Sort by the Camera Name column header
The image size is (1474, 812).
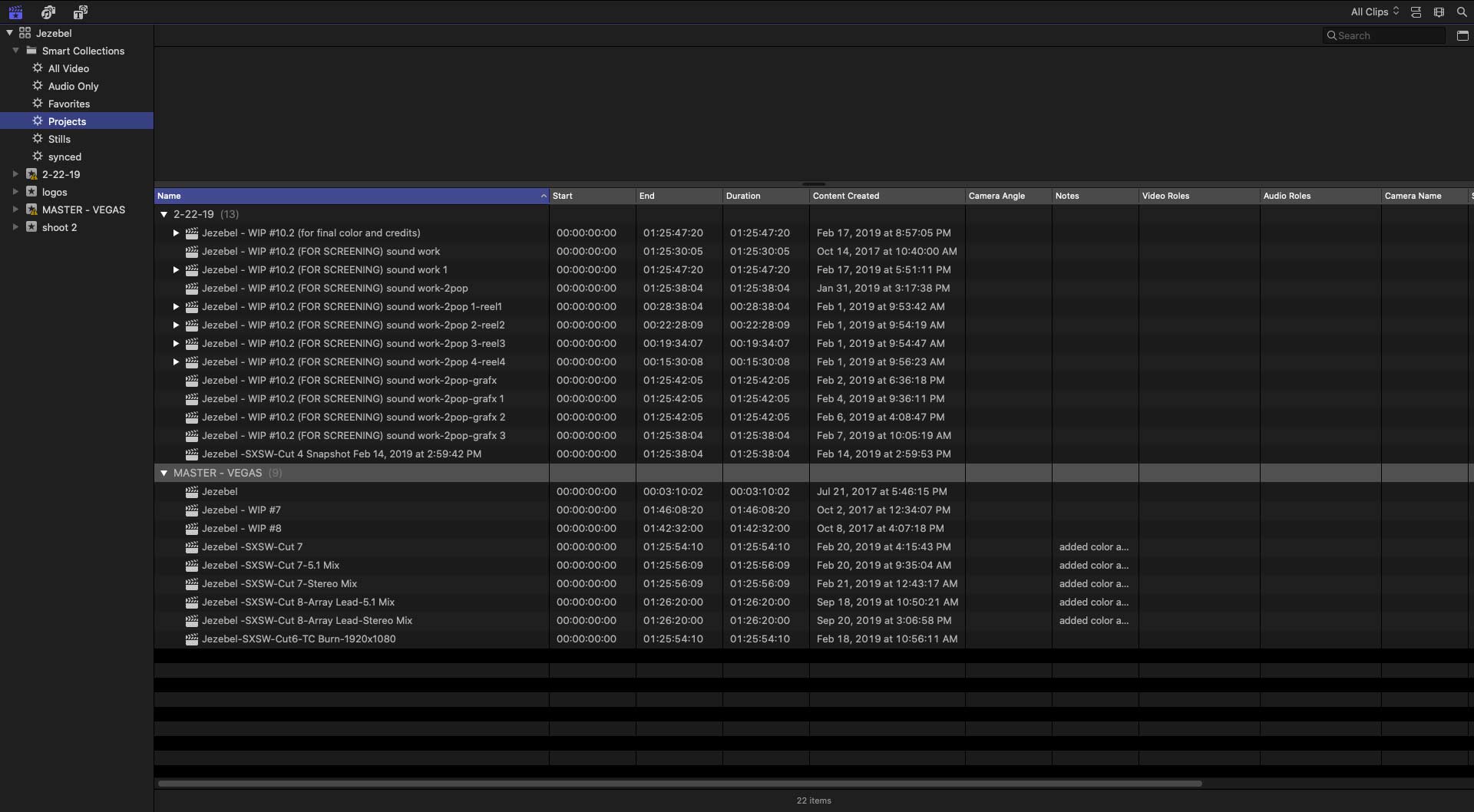tap(1424, 196)
